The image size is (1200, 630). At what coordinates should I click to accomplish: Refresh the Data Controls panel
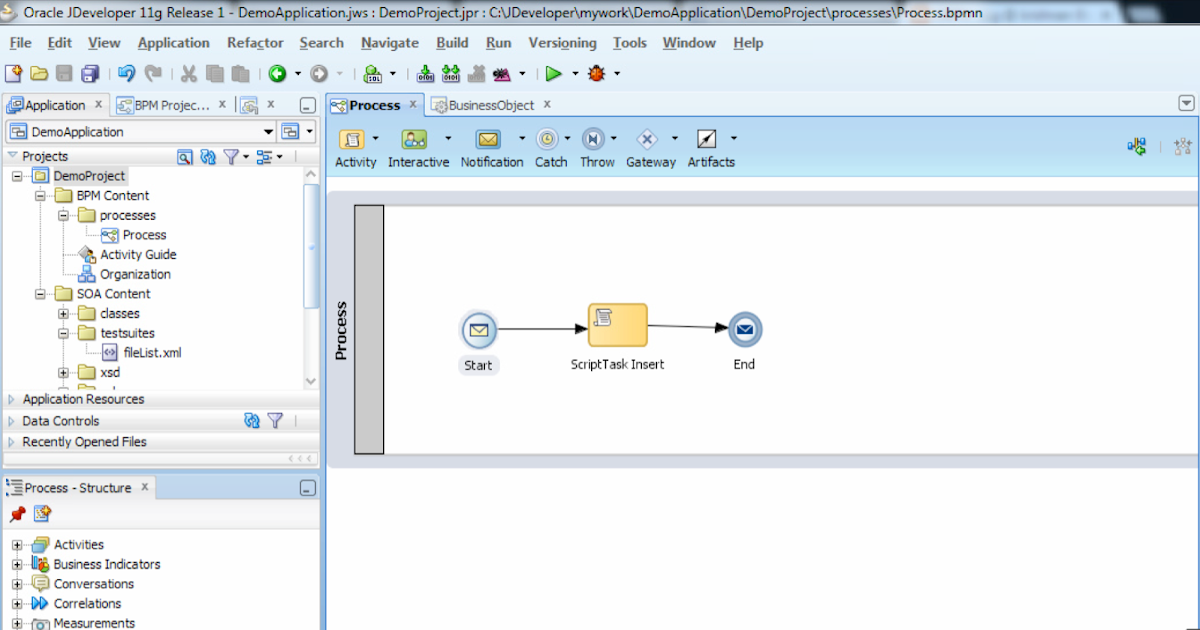(x=252, y=421)
